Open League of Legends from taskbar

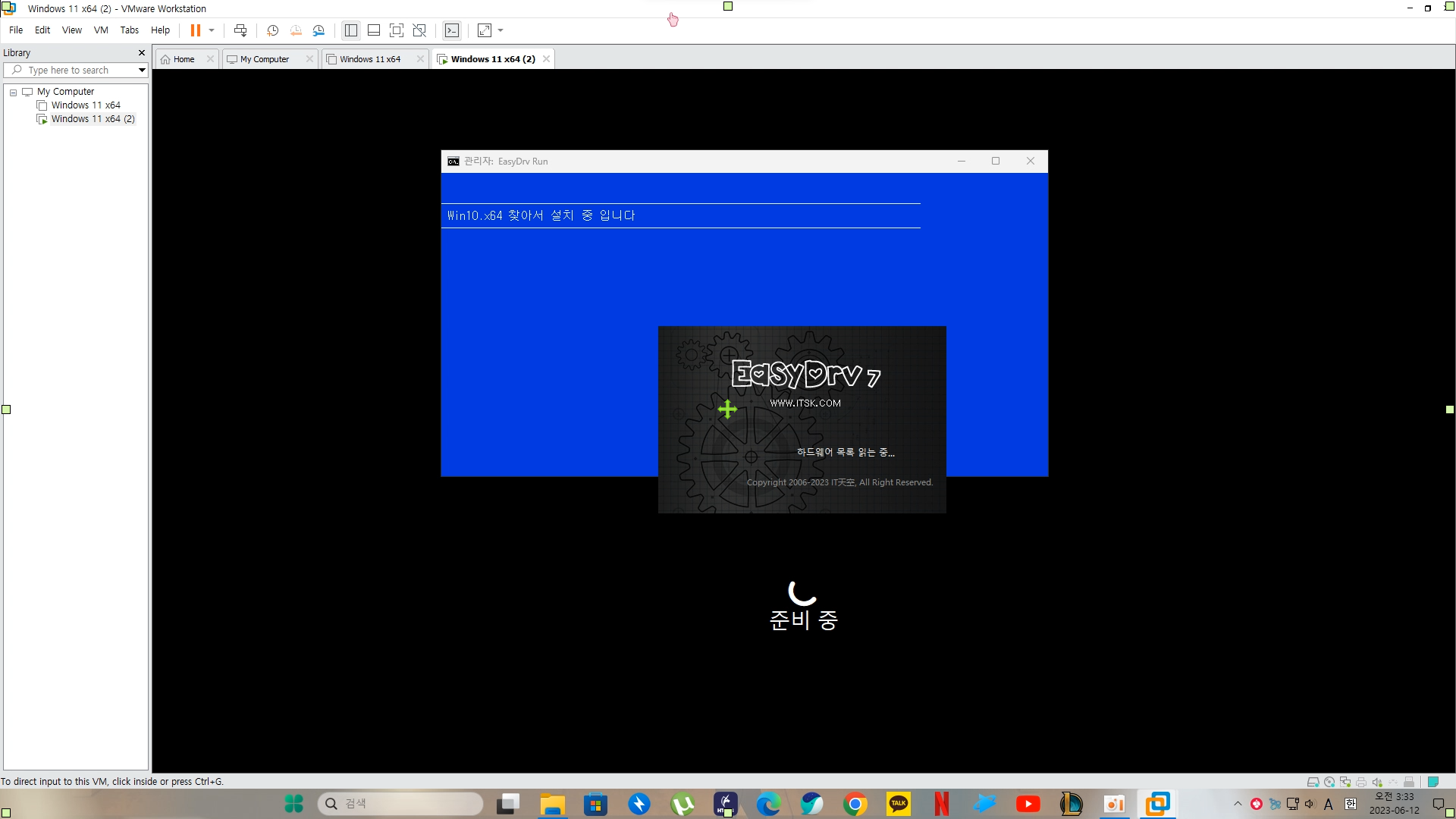[x=1071, y=804]
